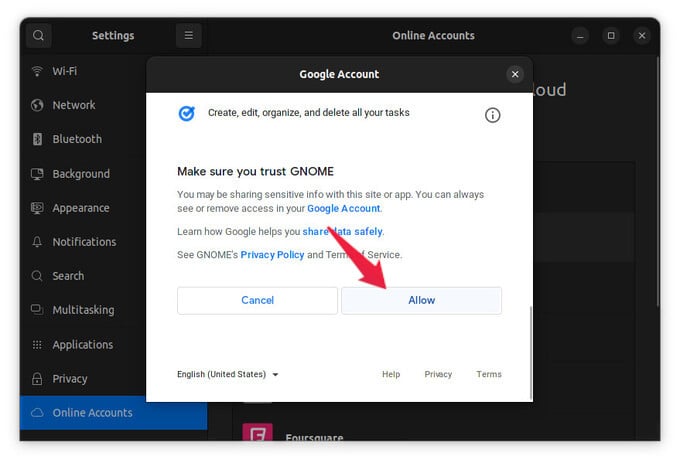This screenshot has width=680, height=463.
Task: Open Privacy settings
Action: click(82, 379)
